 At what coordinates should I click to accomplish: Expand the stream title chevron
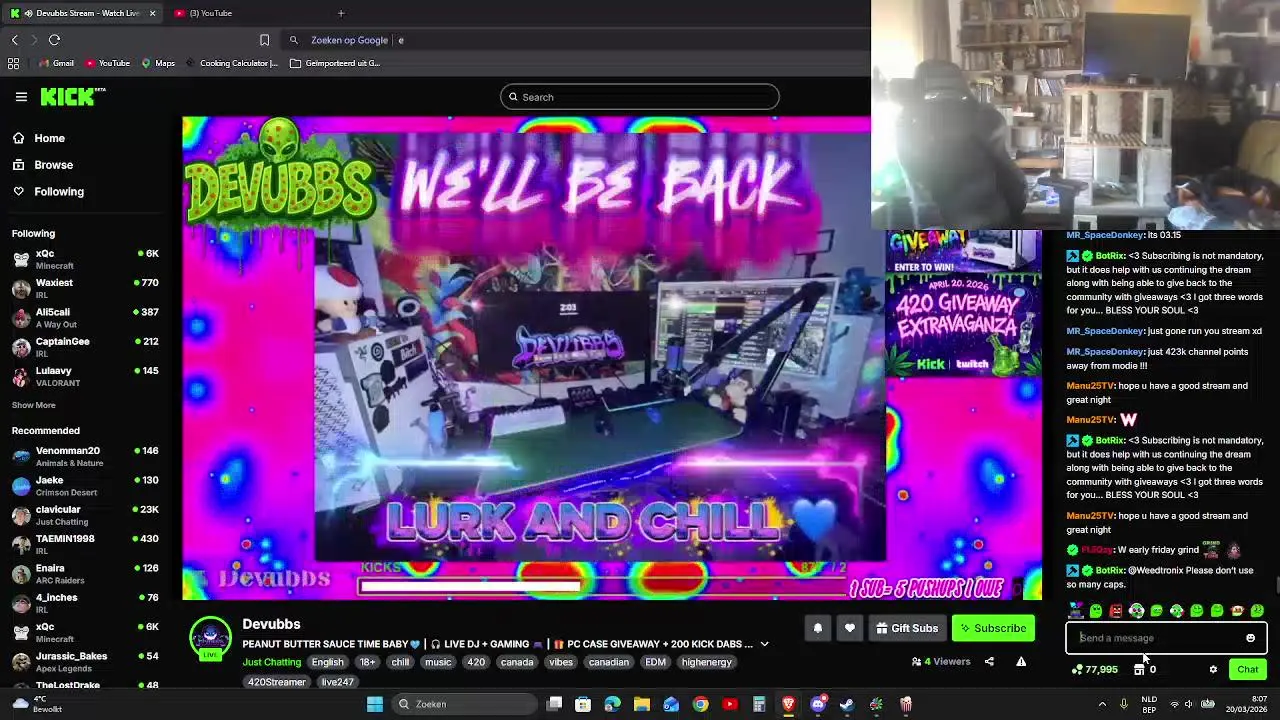coord(764,644)
